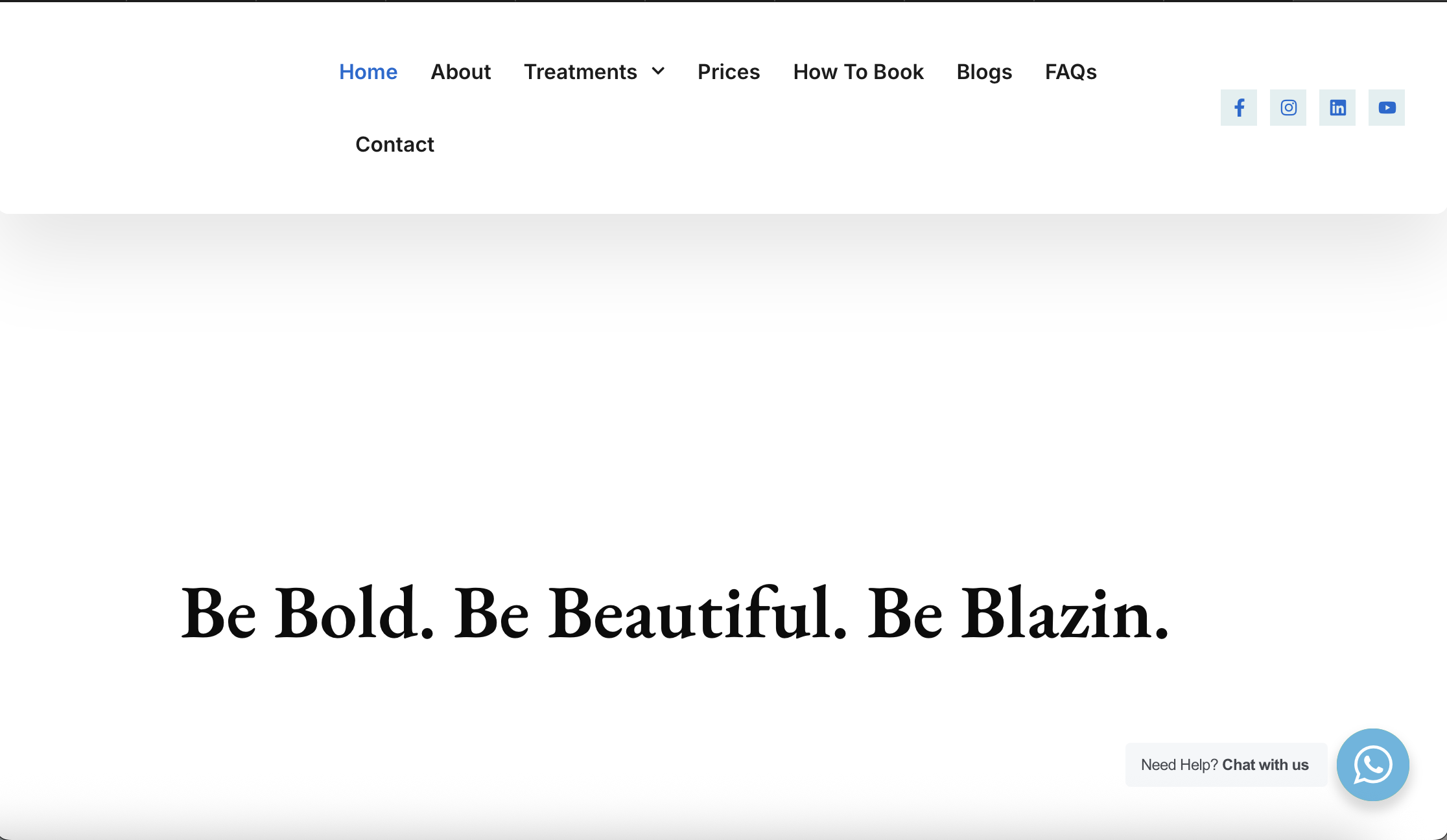Image resolution: width=1447 pixels, height=840 pixels.
Task: Visit the Blogs page
Action: tap(983, 72)
